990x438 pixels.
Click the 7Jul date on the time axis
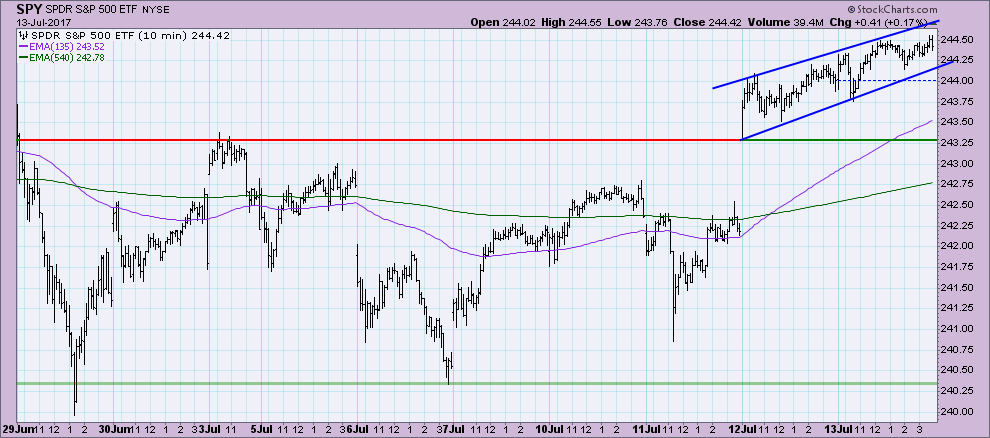point(453,427)
